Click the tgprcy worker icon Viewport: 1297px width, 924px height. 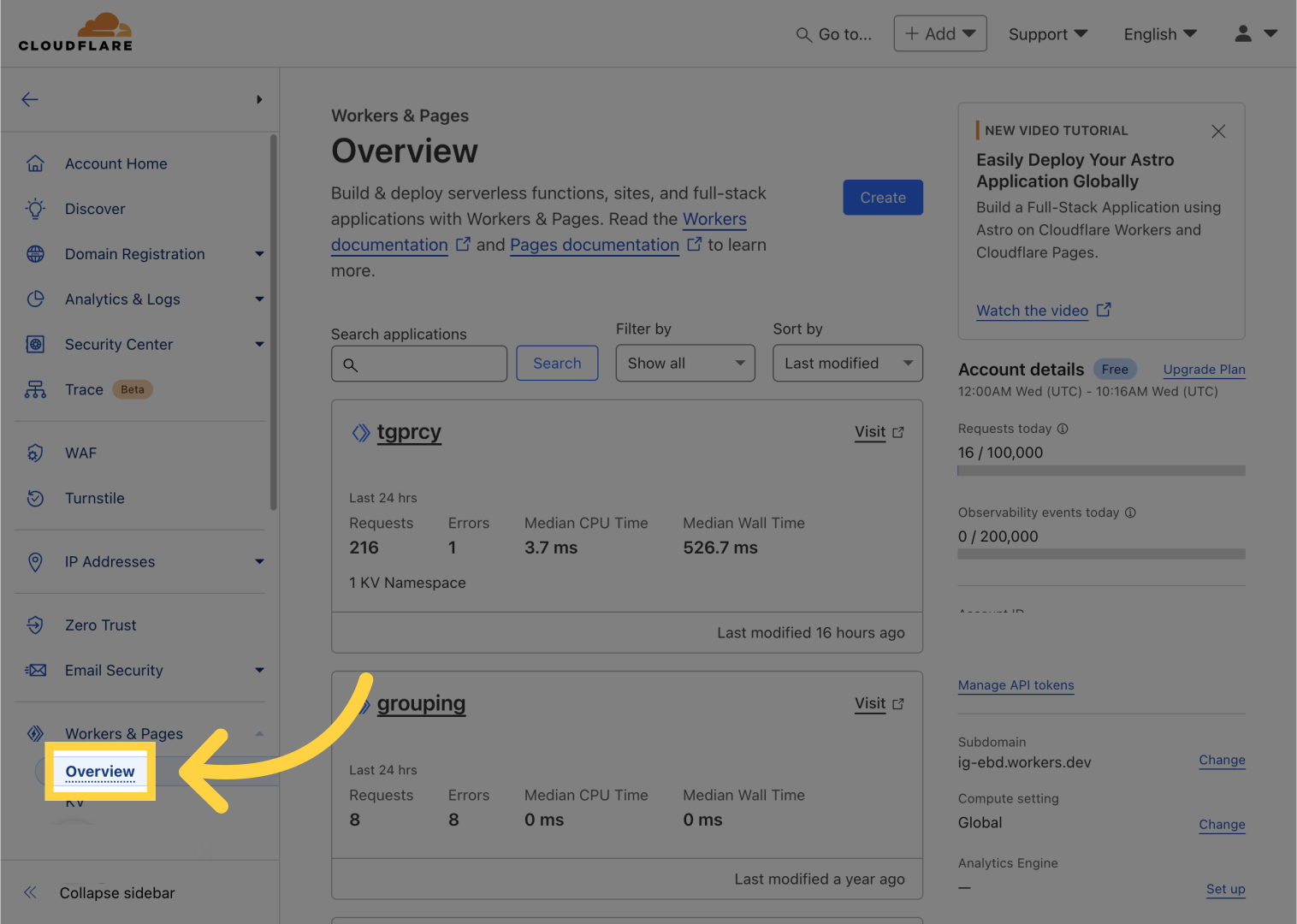pos(361,433)
